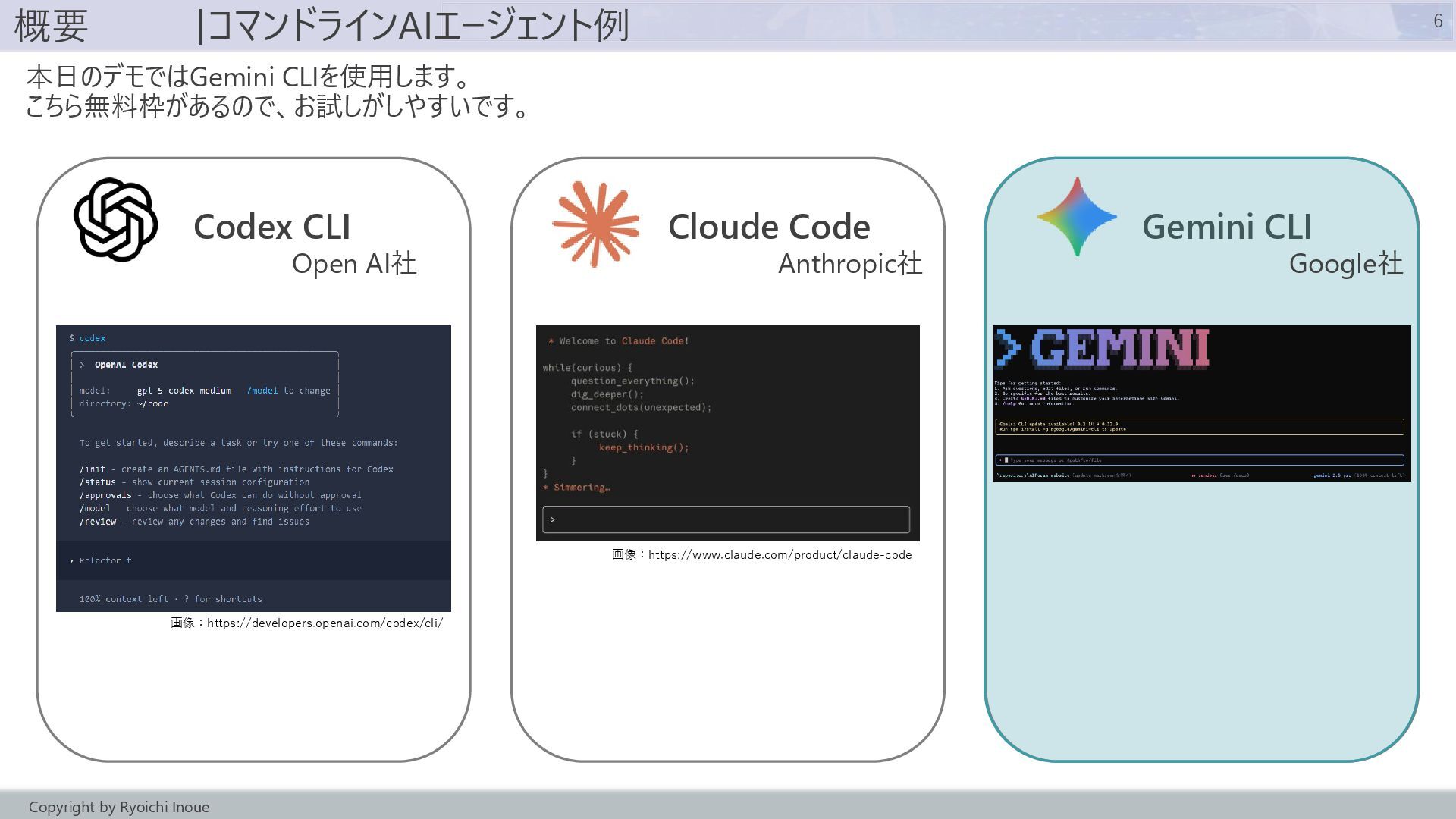Click the Open AI社 subtitle

point(354,264)
